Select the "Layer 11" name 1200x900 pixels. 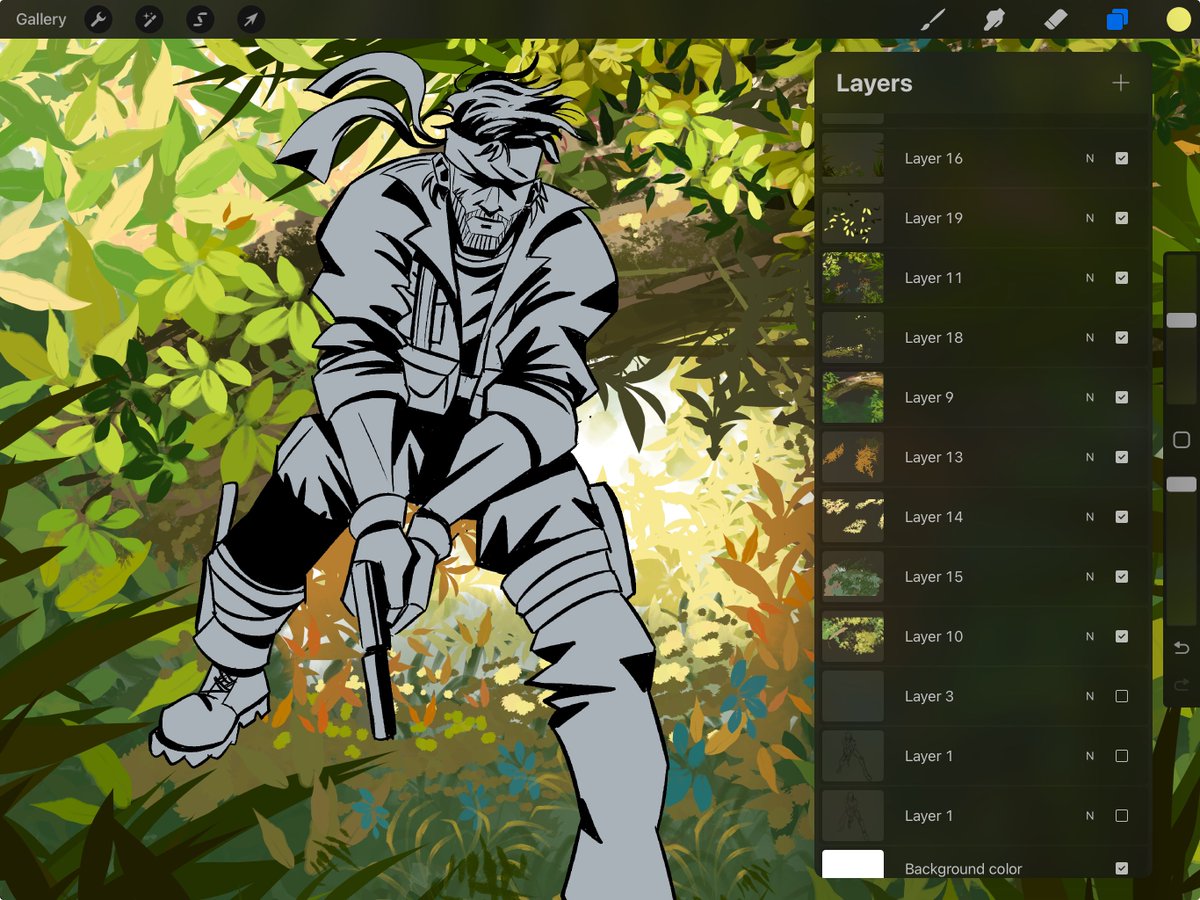tap(934, 278)
